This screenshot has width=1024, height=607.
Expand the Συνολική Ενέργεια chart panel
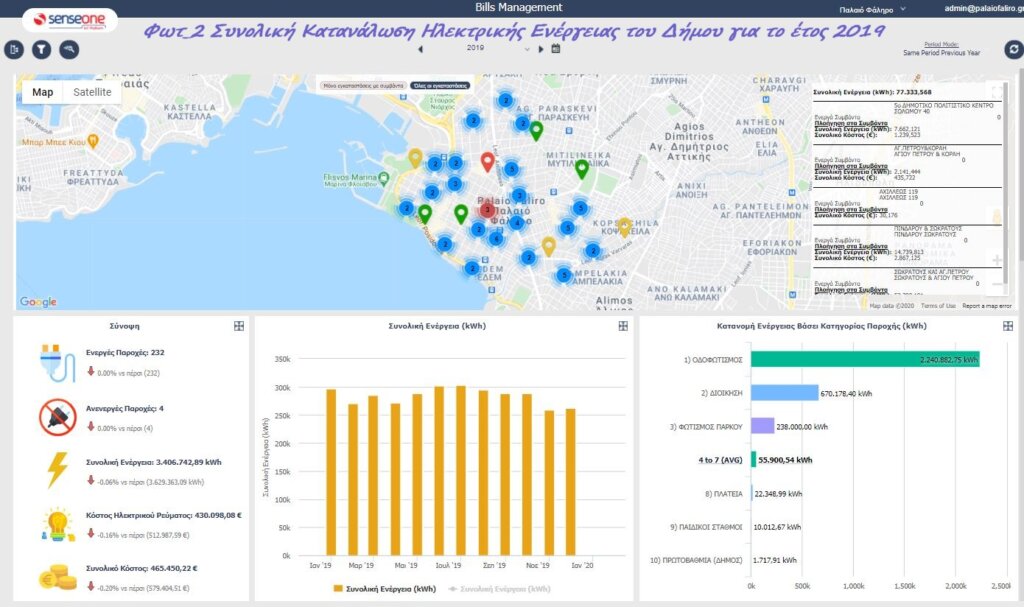623,326
